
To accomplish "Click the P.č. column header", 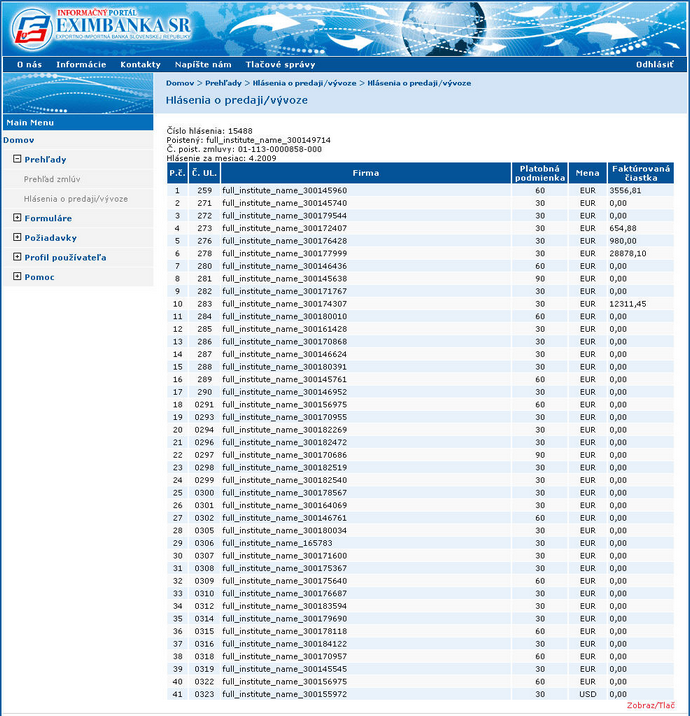I will click(177, 173).
